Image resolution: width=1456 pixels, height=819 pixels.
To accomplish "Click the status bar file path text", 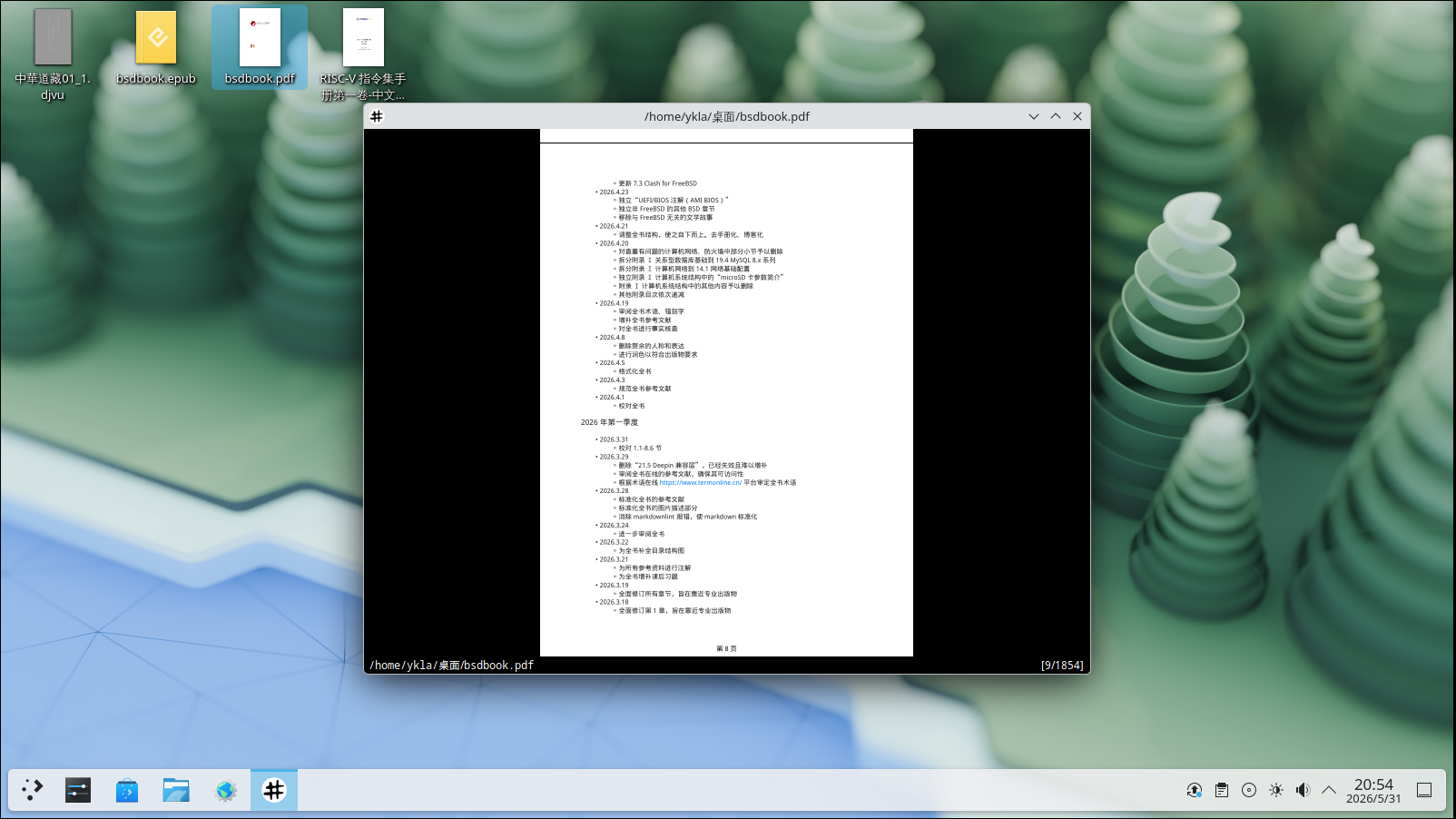I will pyautogui.click(x=451, y=666).
